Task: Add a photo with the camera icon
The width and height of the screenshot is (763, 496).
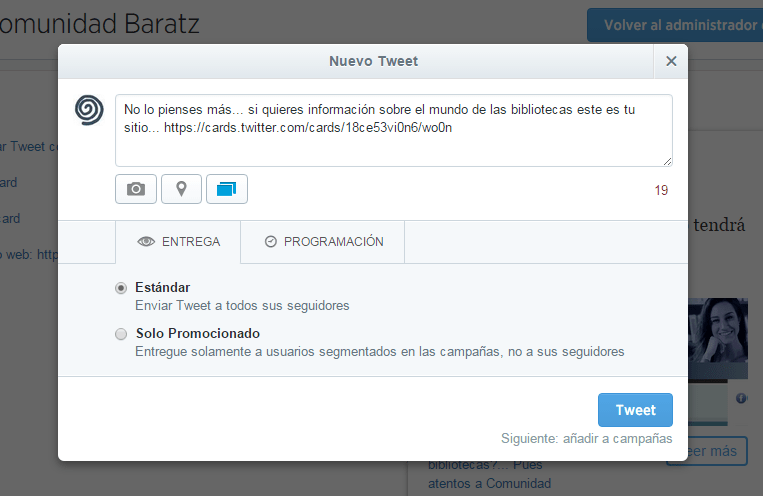Action: point(136,189)
